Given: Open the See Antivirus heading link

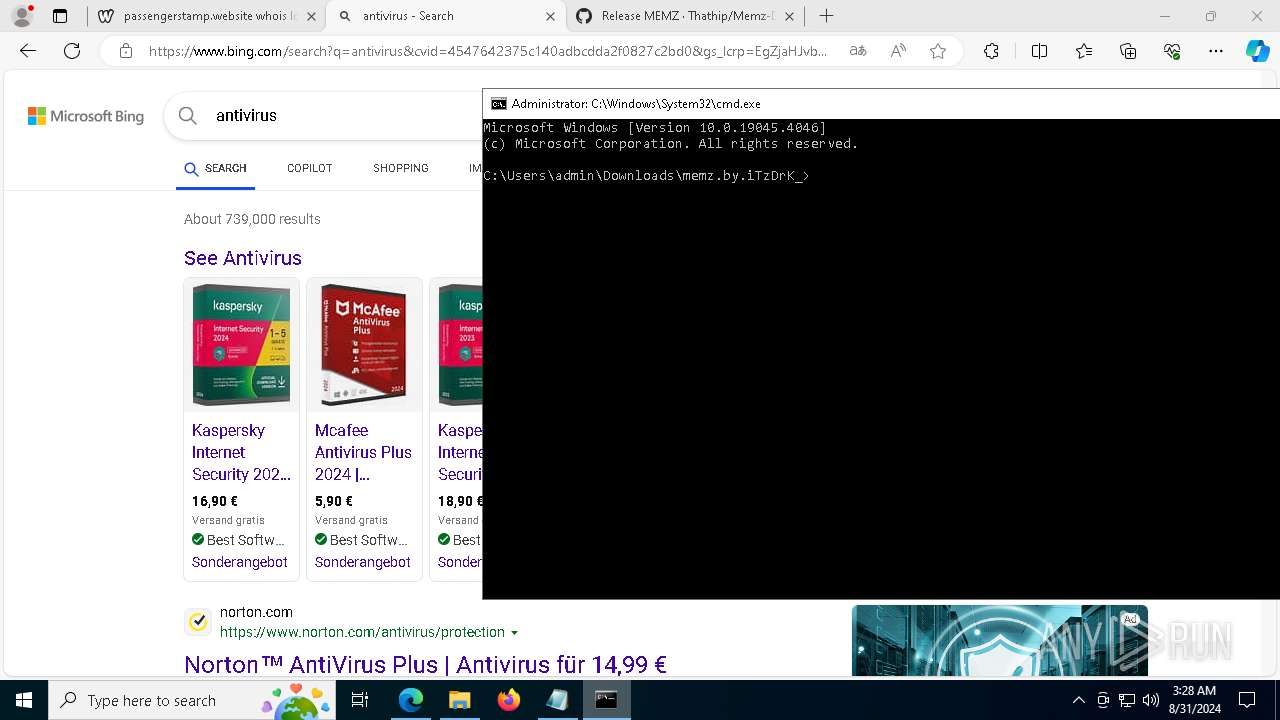Looking at the screenshot, I should tap(243, 258).
